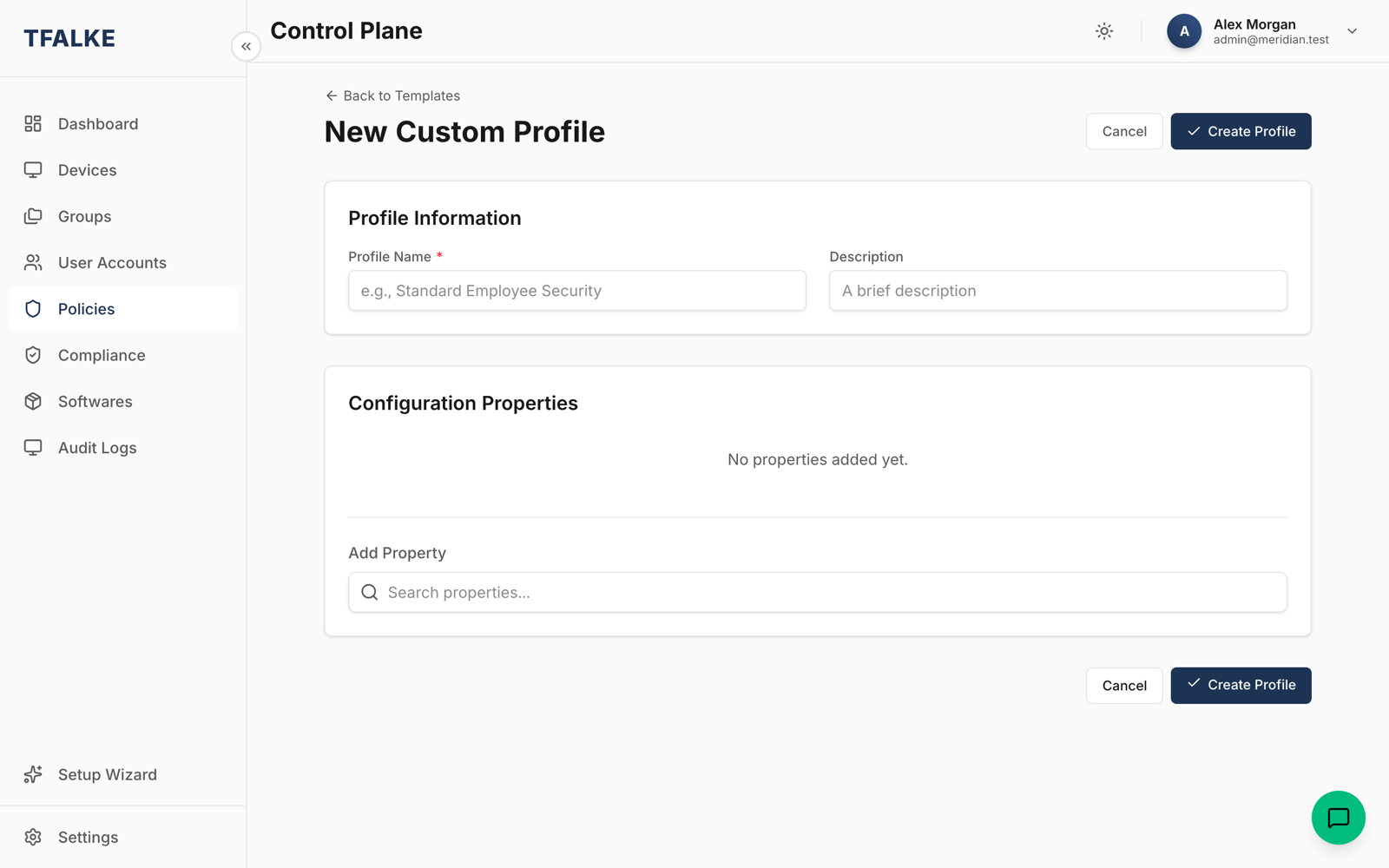
Task: Open the Dashboard menu item
Action: click(x=123, y=124)
